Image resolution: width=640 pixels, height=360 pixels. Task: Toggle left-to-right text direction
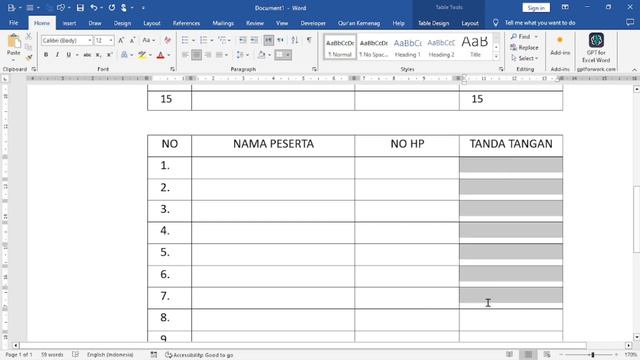click(x=268, y=40)
